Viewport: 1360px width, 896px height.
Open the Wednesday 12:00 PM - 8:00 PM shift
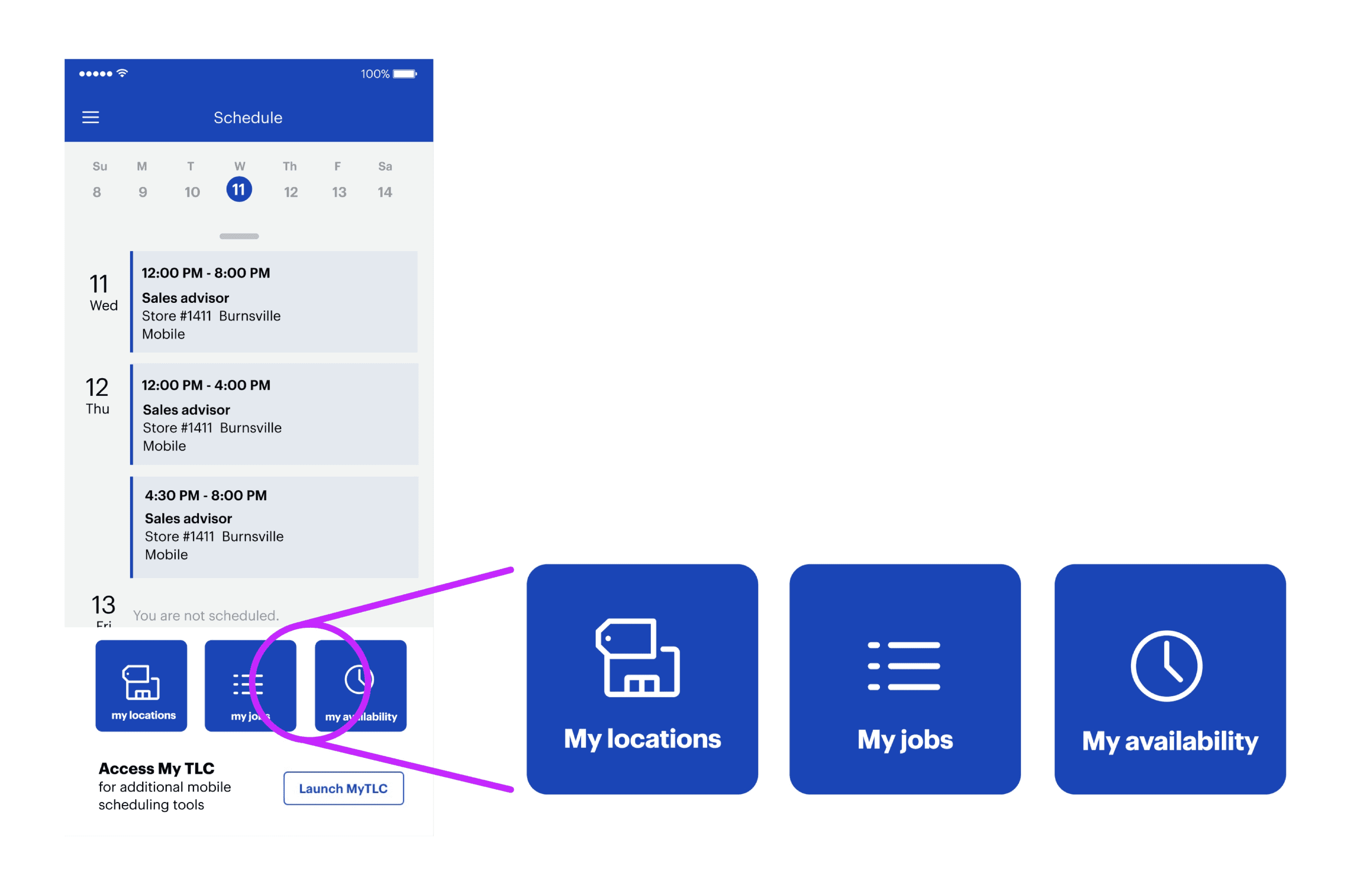coord(274,302)
